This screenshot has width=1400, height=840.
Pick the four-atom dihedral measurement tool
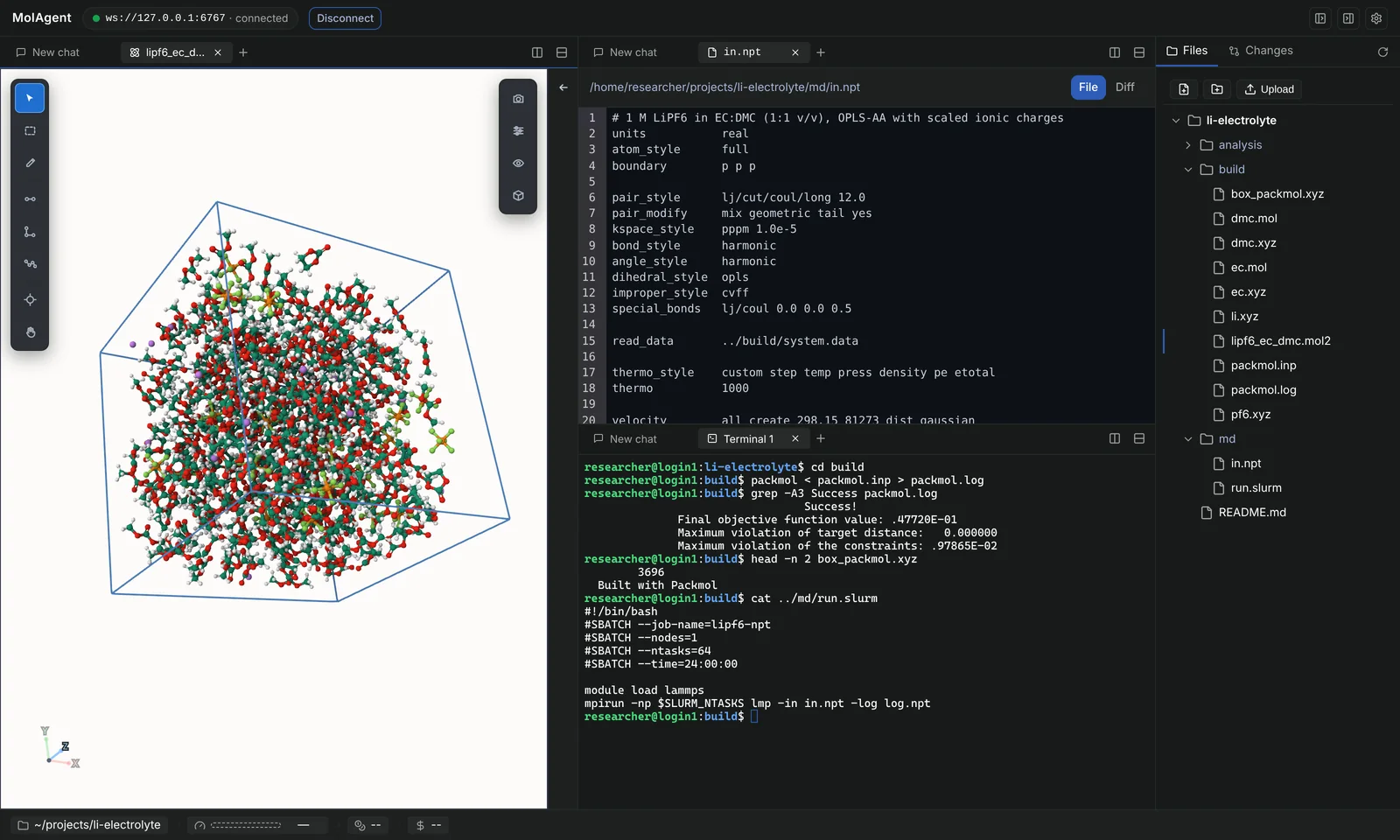pos(30,264)
